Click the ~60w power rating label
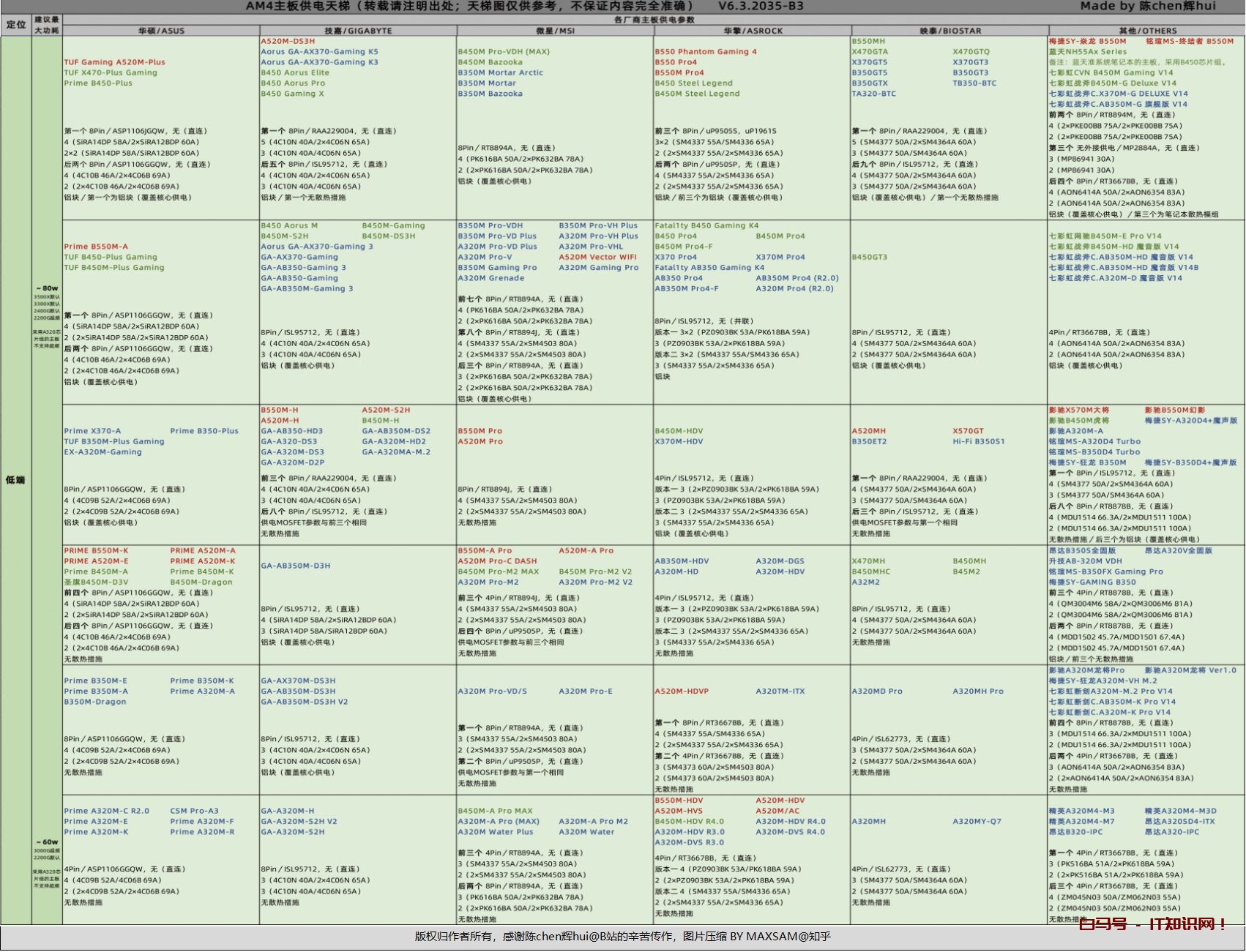Image resolution: width=1246 pixels, height=952 pixels. click(46, 842)
